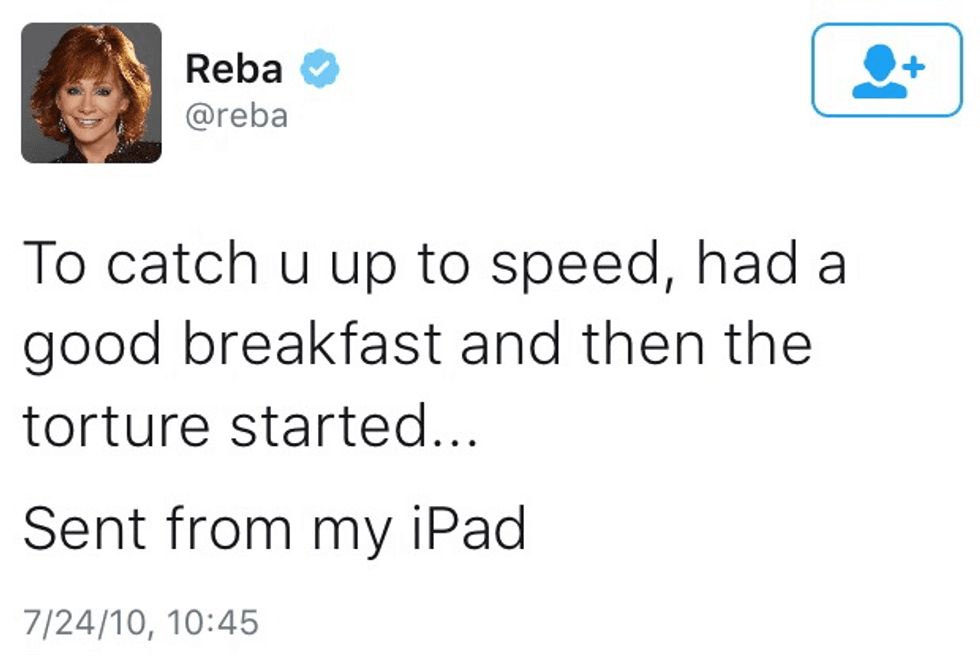This screenshot has width=980, height=669.
Task: Open the @reba handle link
Action: pyautogui.click(x=236, y=115)
